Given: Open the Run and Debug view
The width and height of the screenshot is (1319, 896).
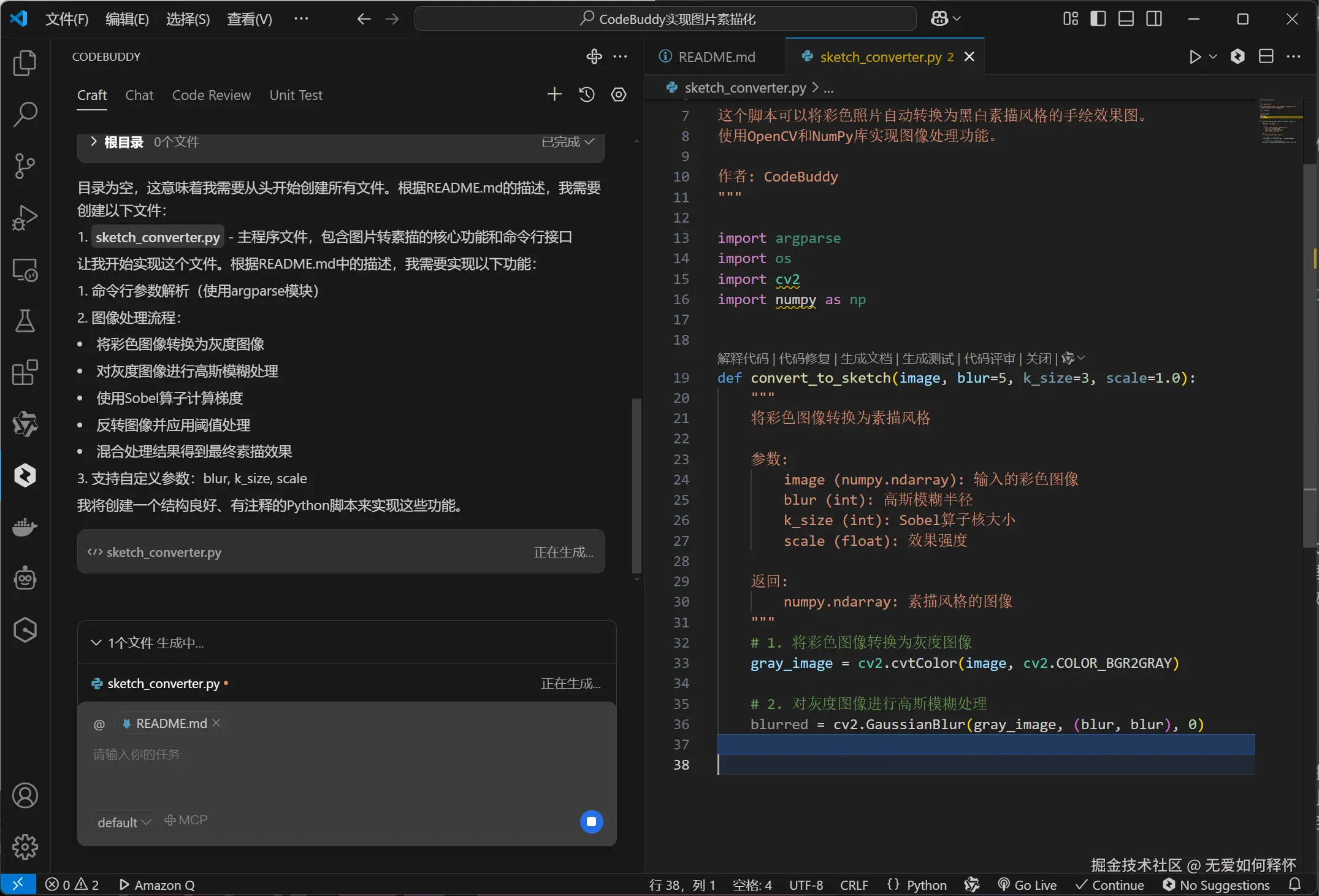Looking at the screenshot, I should (x=25, y=218).
